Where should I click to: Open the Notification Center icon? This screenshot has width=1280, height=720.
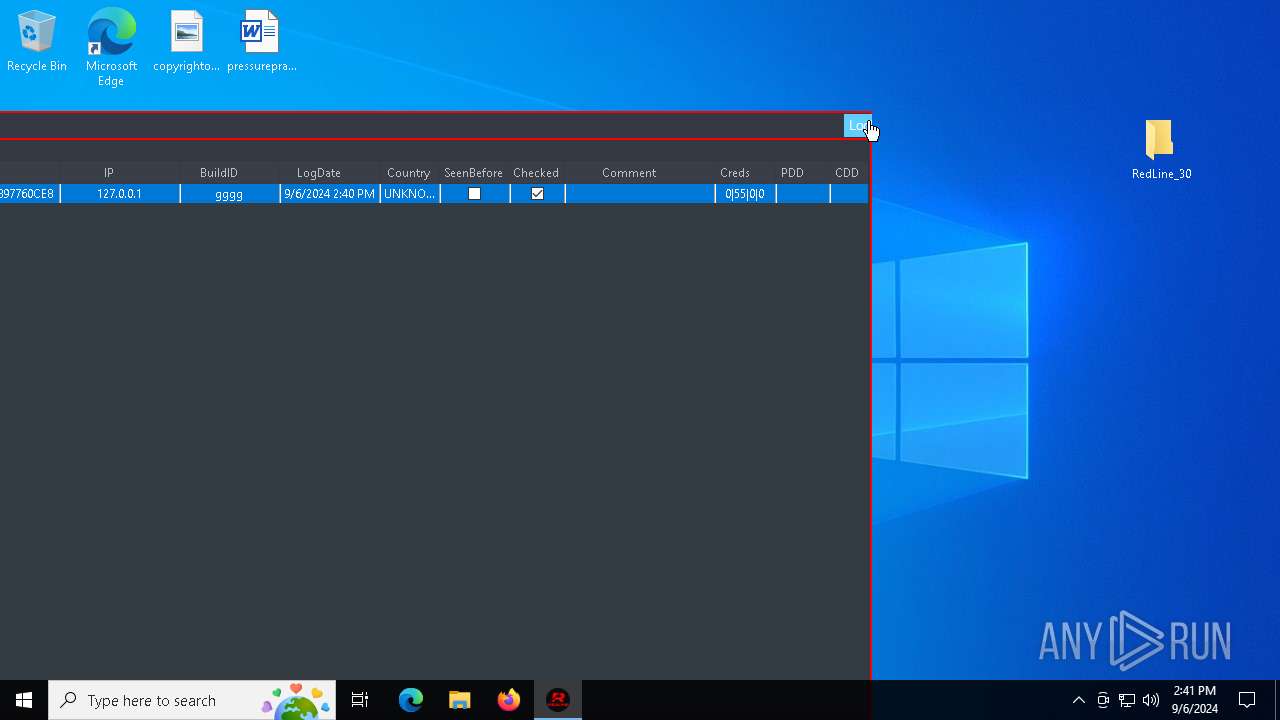1247,700
